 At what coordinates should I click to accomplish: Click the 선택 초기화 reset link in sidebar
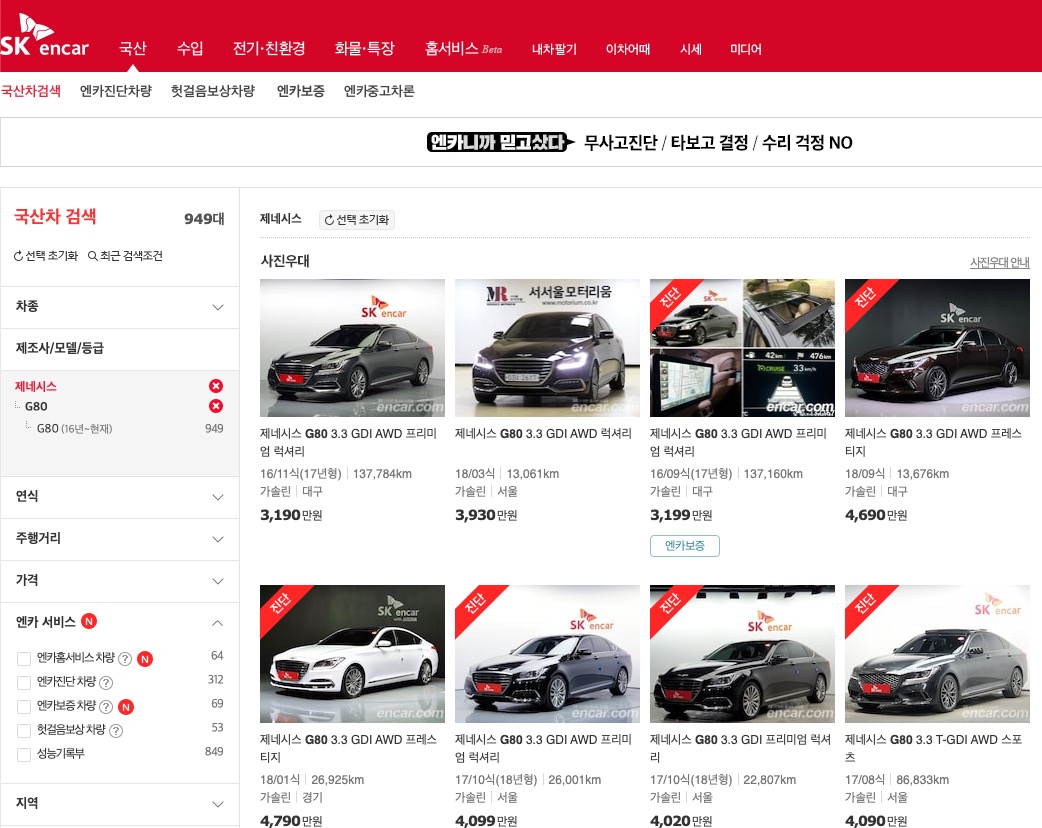coord(46,256)
